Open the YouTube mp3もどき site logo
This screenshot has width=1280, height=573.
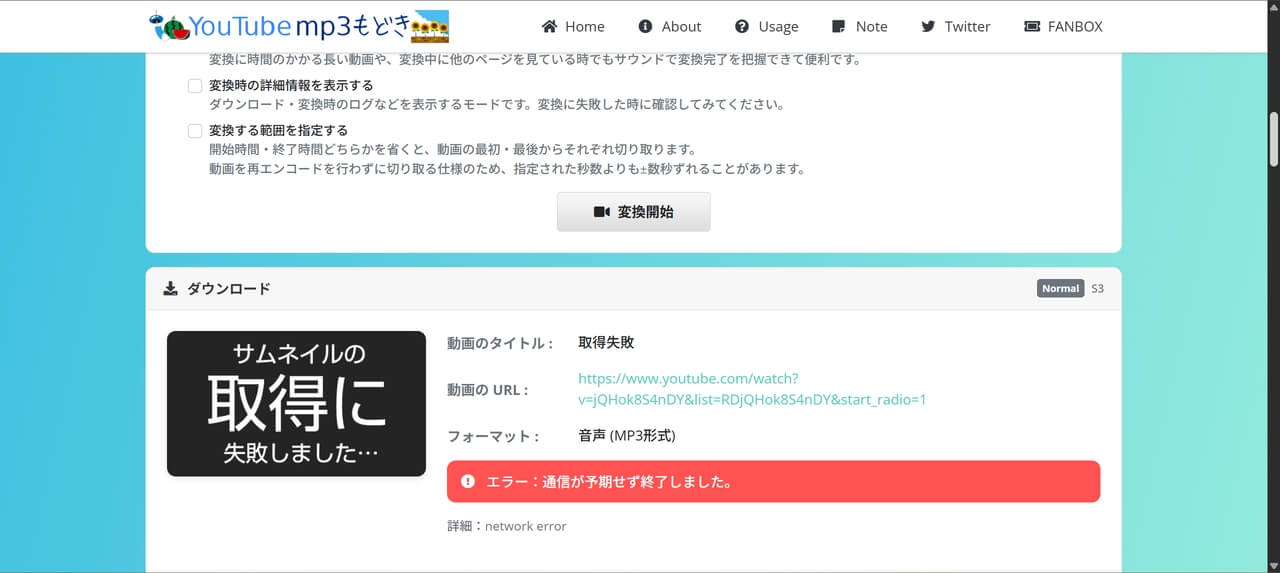pyautogui.click(x=298, y=26)
